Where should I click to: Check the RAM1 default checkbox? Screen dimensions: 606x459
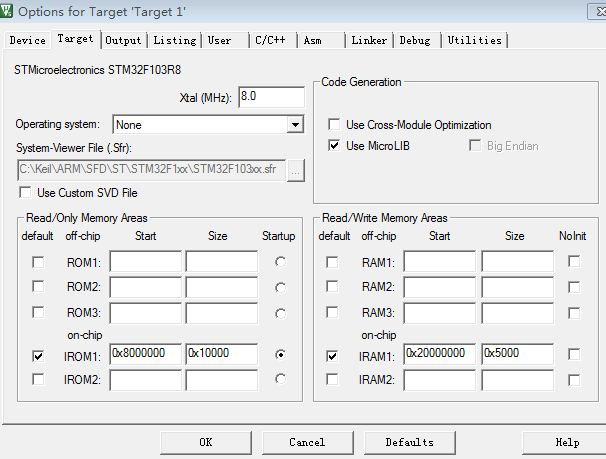pyautogui.click(x=332, y=262)
